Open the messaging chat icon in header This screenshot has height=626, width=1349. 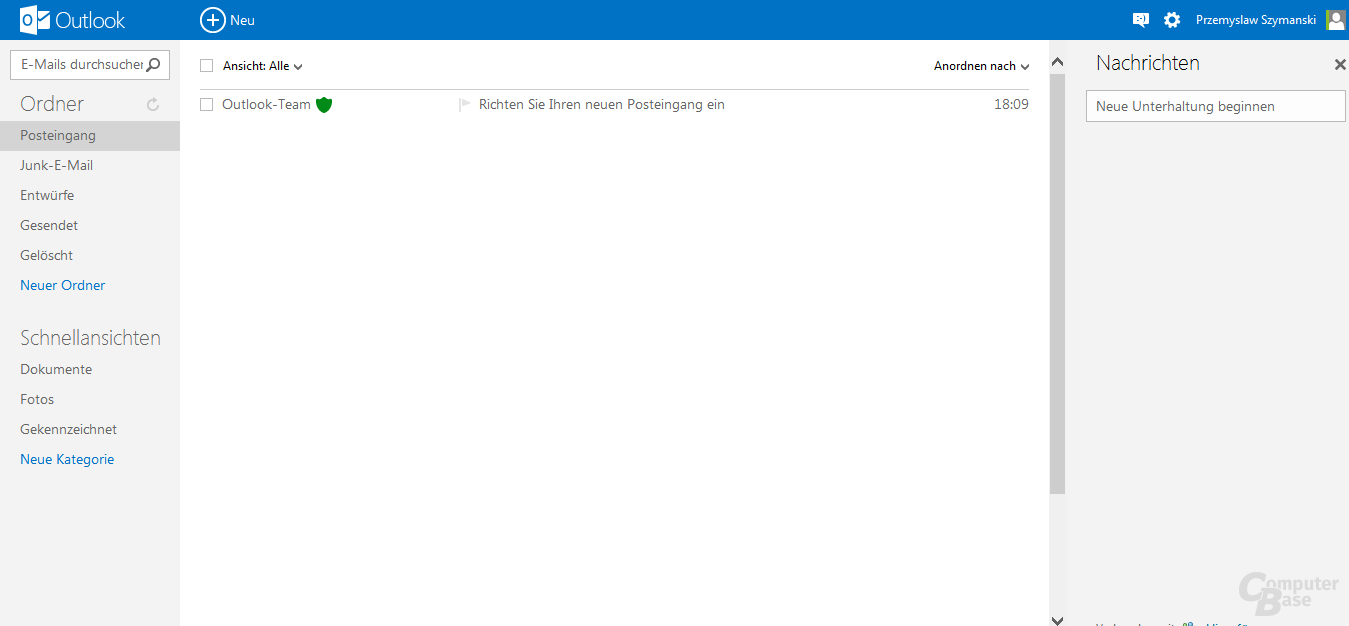click(1140, 20)
